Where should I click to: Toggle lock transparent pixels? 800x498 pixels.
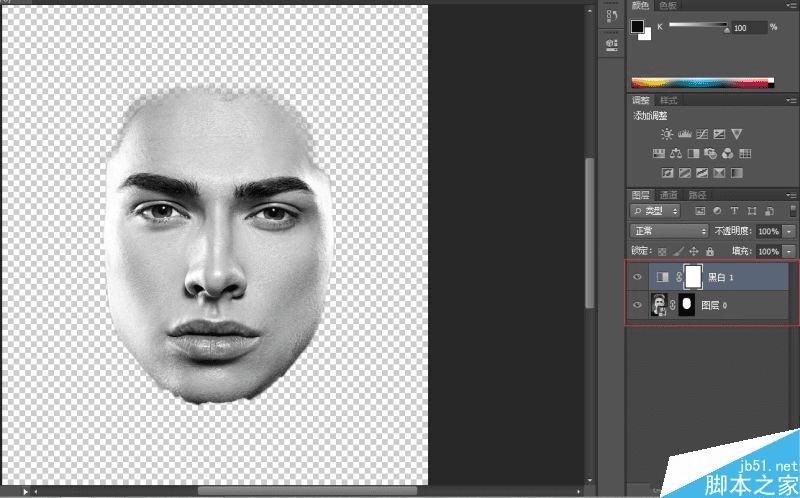[661, 251]
